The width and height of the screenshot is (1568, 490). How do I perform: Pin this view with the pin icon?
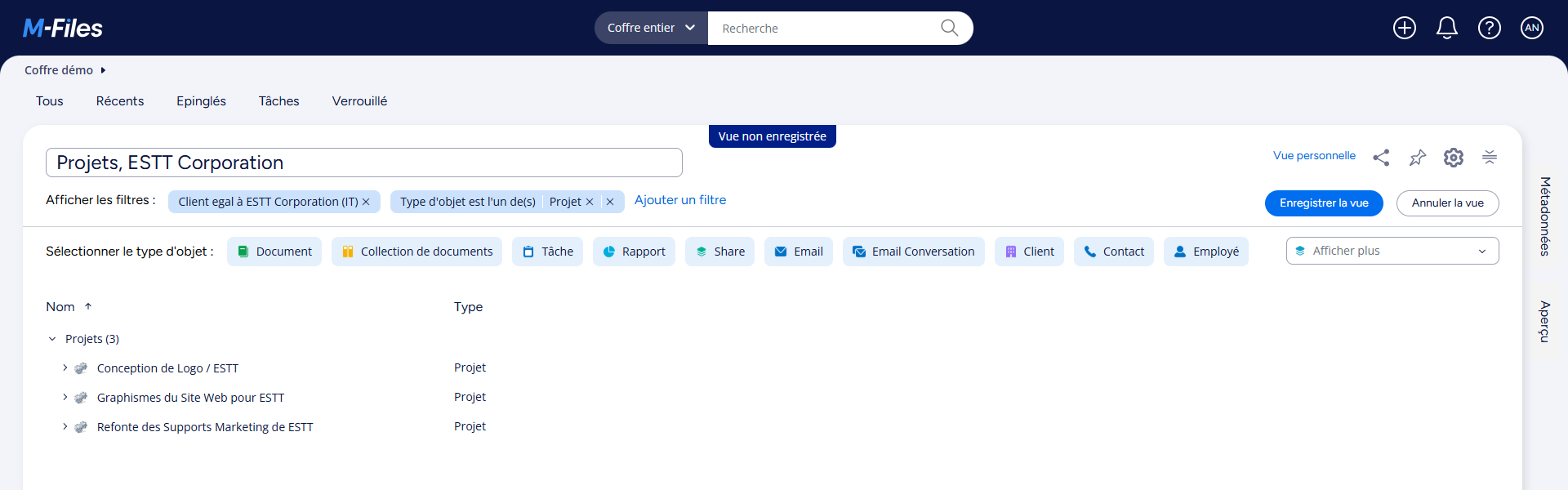click(x=1417, y=158)
